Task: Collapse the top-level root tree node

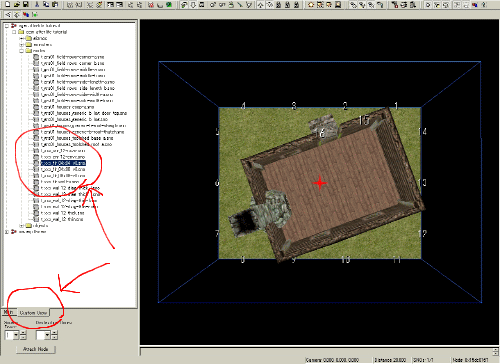Action: click(x=6, y=26)
